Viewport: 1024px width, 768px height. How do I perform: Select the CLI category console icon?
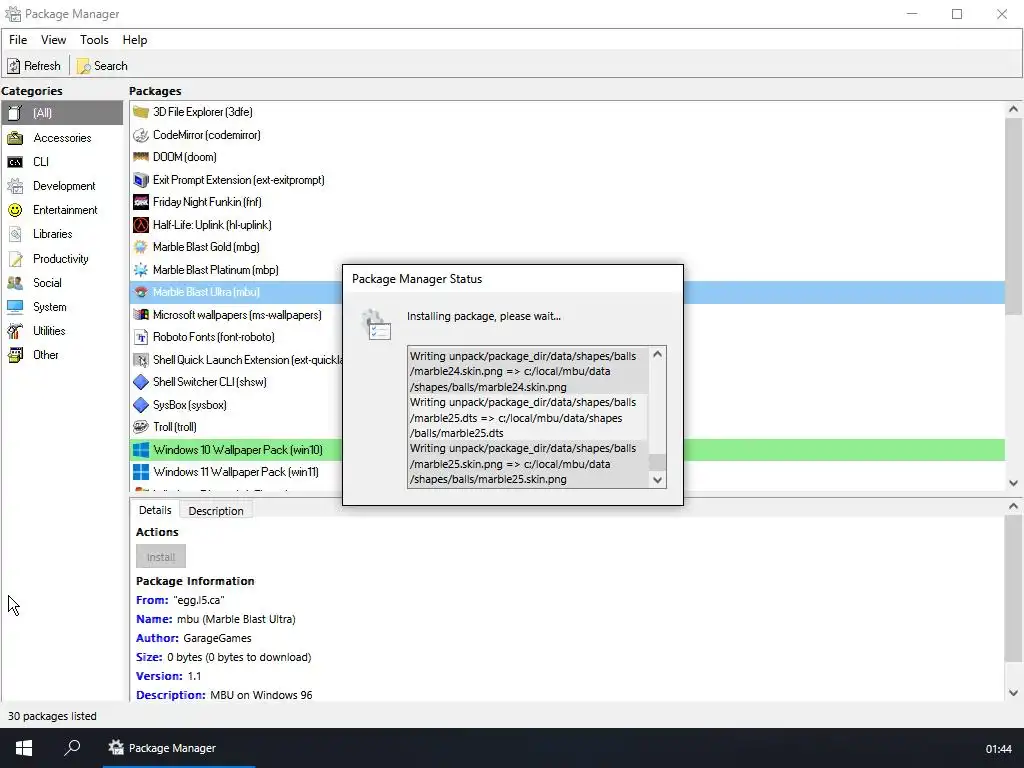[x=15, y=162]
